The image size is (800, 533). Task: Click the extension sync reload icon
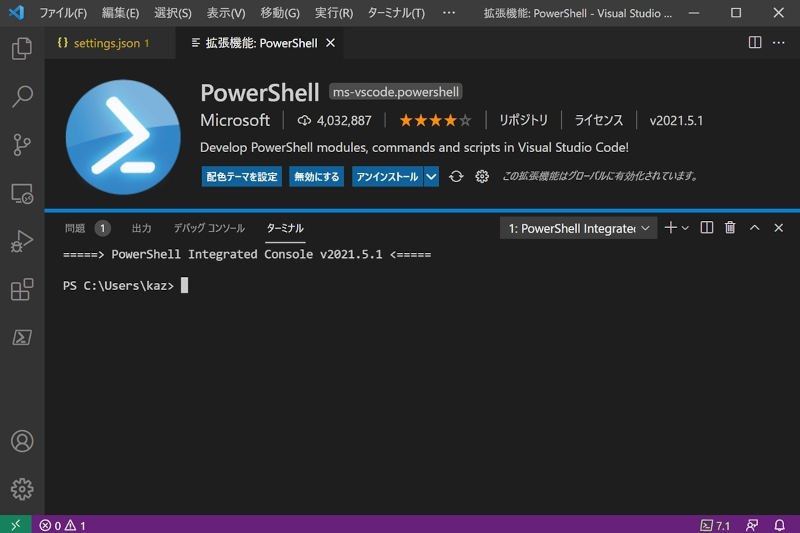click(456, 176)
